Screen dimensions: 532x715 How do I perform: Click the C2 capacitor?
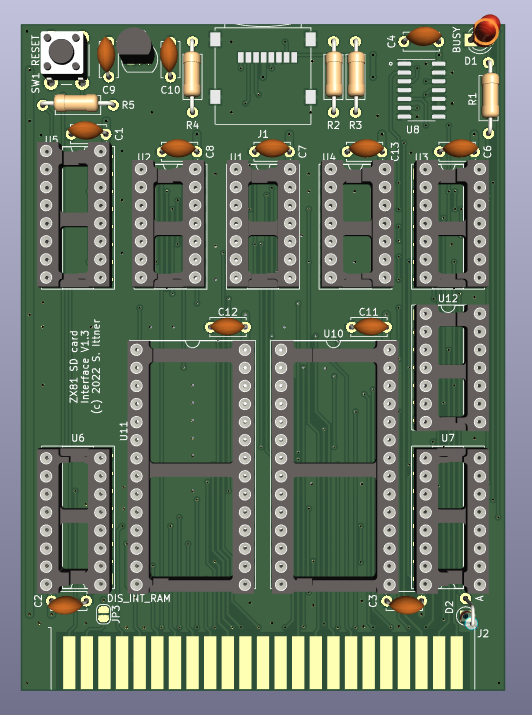(x=66, y=605)
